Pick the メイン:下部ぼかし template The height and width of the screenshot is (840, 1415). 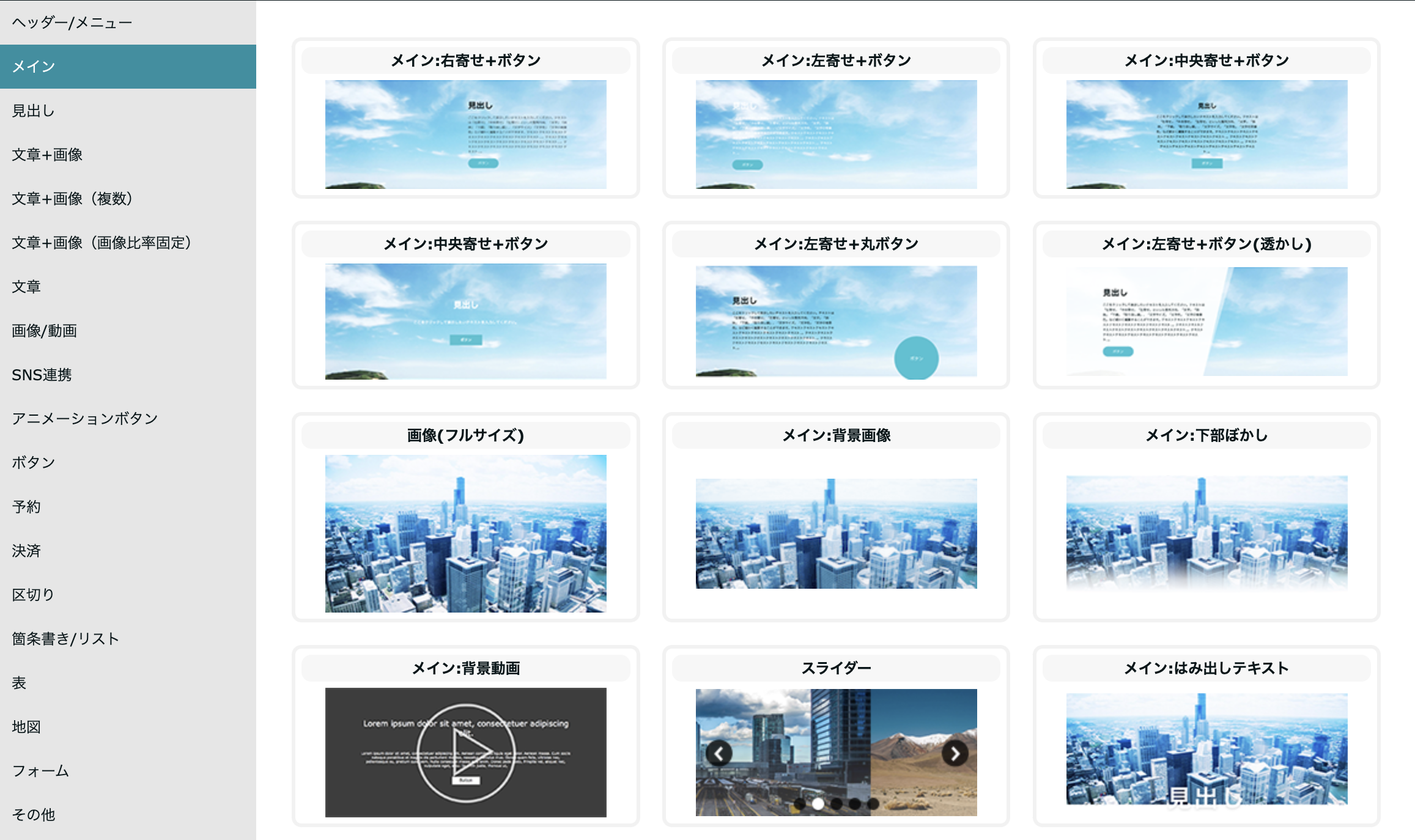point(1206,533)
